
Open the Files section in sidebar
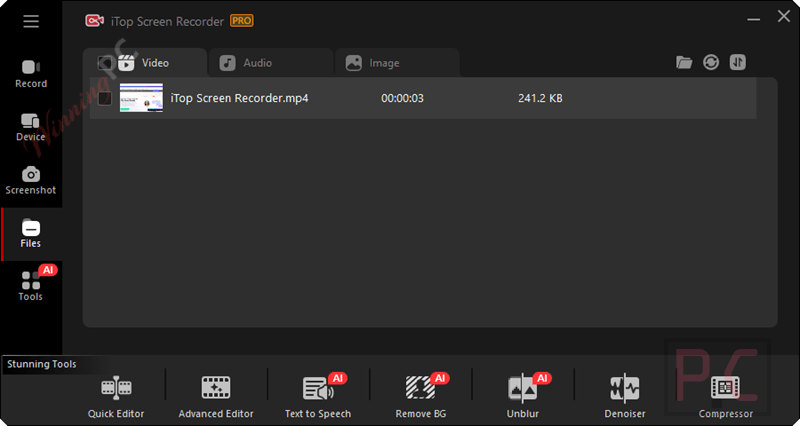31,234
